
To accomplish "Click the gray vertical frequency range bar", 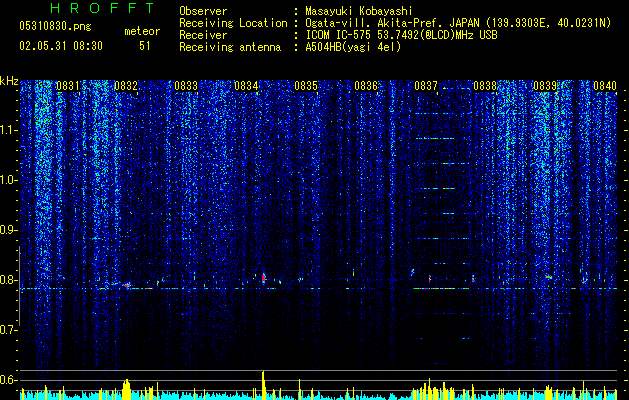I will click(20, 286).
